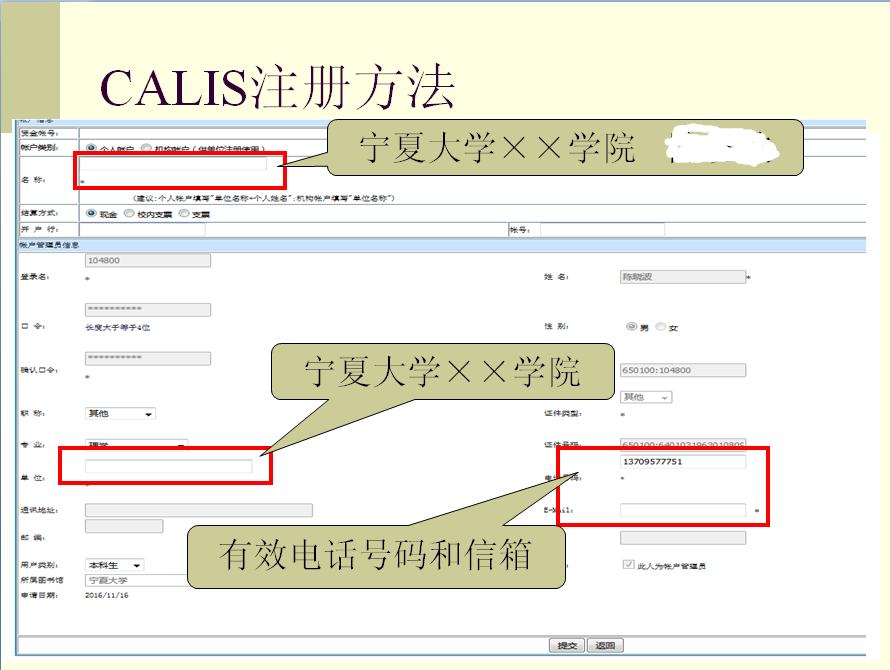The width and height of the screenshot is (890, 670).
Task: Focus the 帐号 account number field
Action: click(x=602, y=229)
